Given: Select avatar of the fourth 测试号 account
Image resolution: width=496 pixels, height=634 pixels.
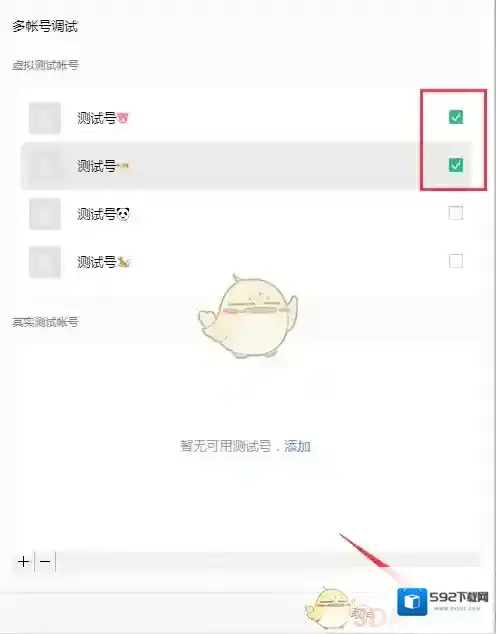Looking at the screenshot, I should (45, 262).
